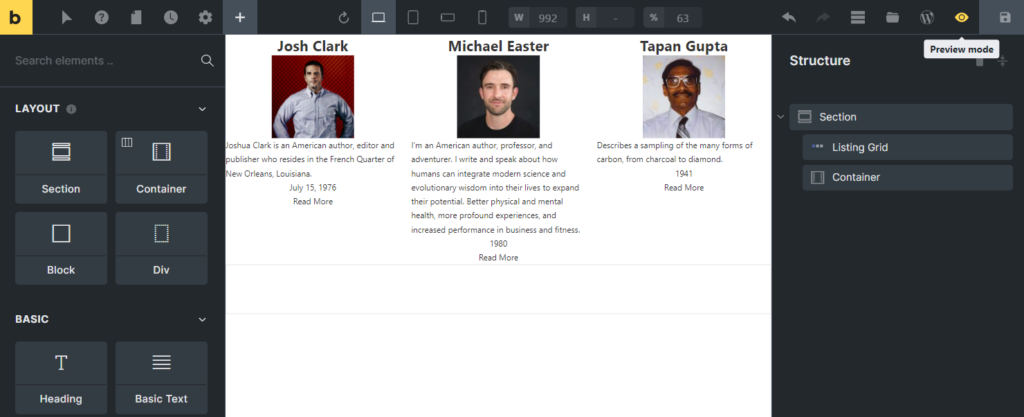
Task: Click the Josh Clark heading
Action: coord(312,46)
